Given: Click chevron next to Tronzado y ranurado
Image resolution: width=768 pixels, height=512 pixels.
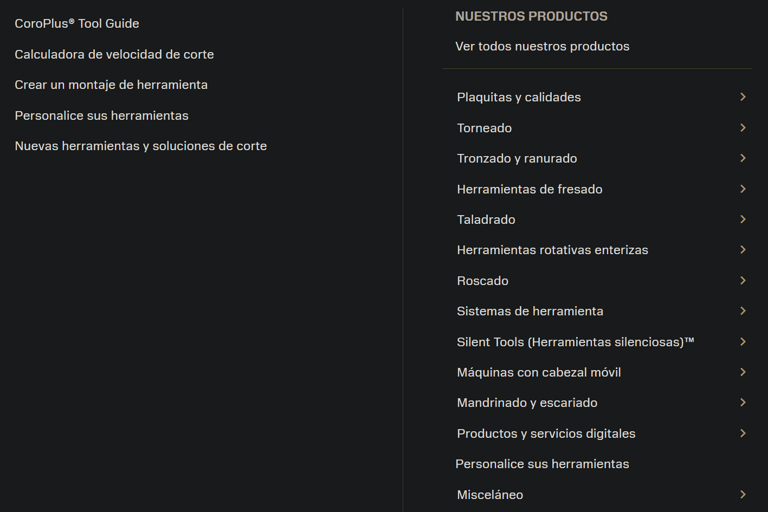Looking at the screenshot, I should click(743, 158).
